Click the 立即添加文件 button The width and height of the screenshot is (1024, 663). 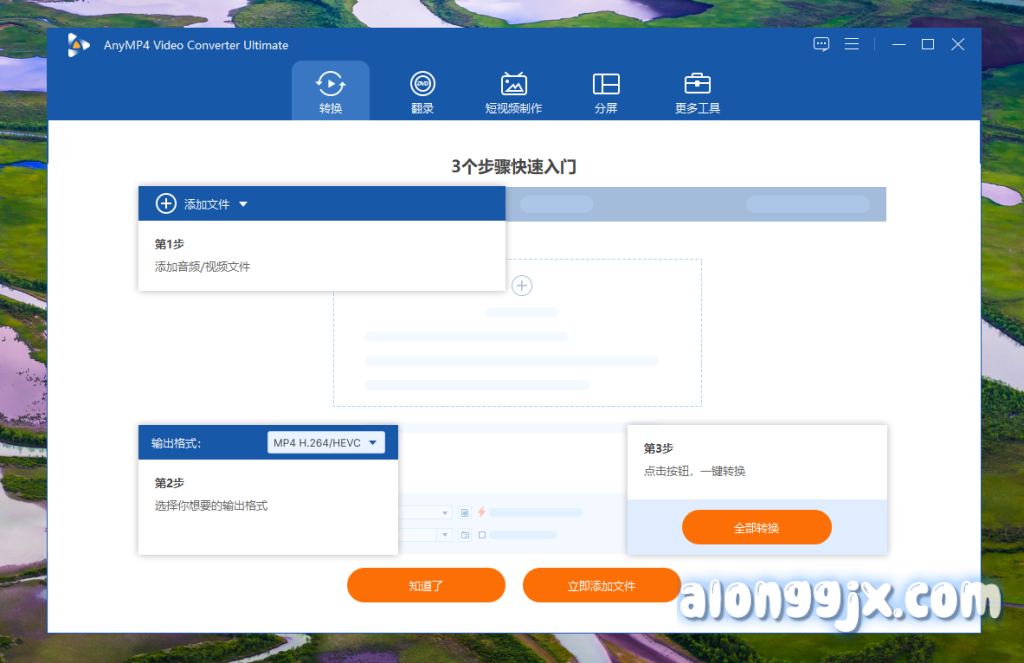click(601, 585)
